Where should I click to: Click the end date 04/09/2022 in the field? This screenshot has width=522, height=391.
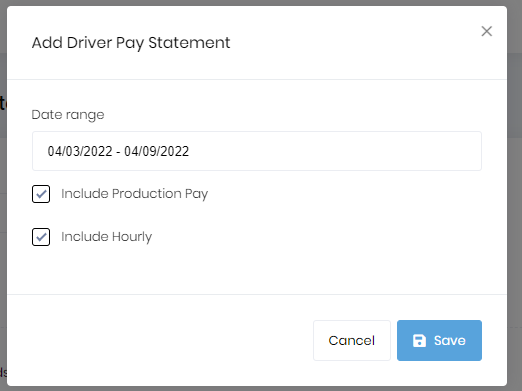[x=157, y=151]
